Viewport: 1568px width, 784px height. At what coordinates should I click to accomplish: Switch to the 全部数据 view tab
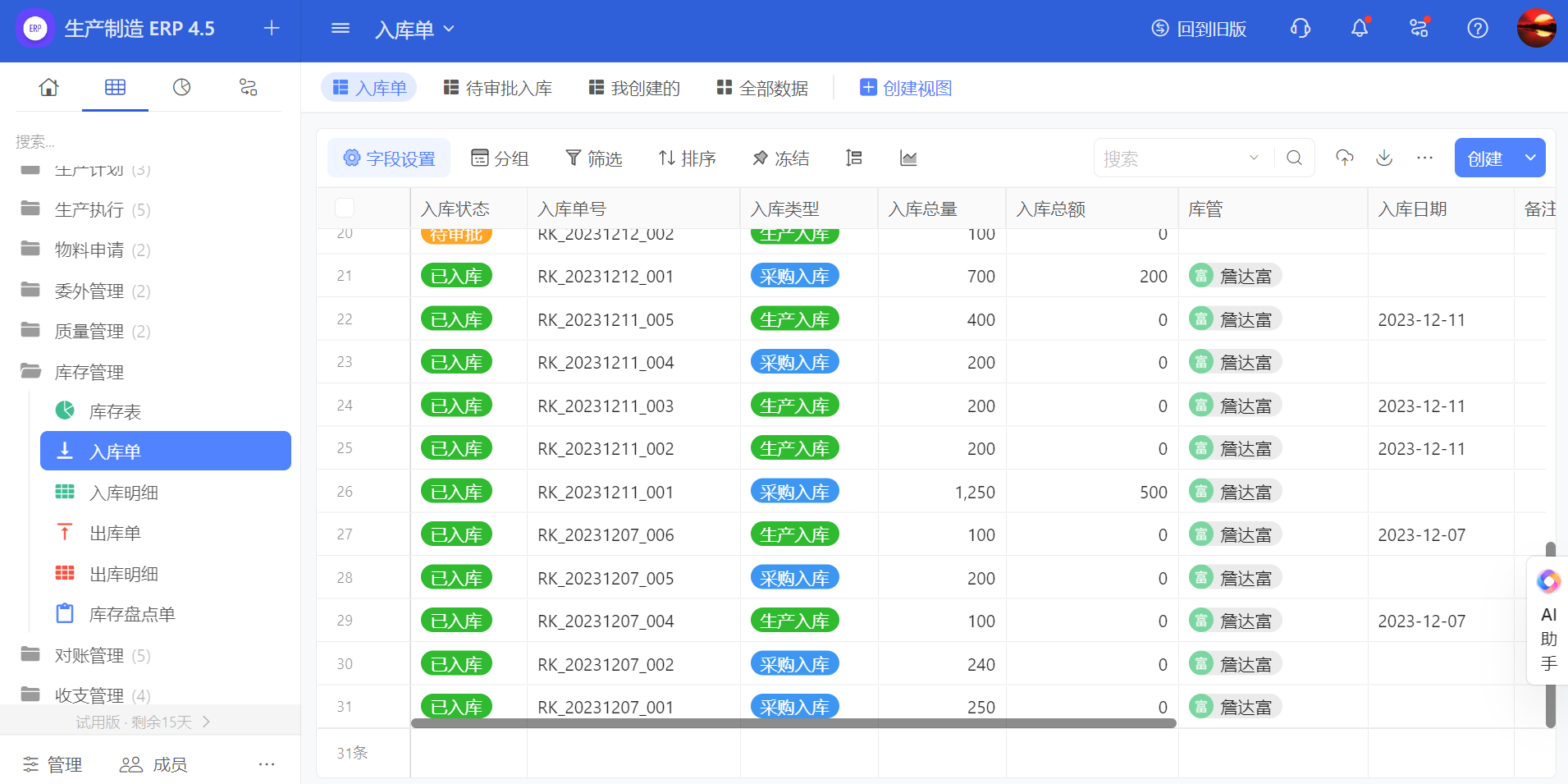coord(762,88)
